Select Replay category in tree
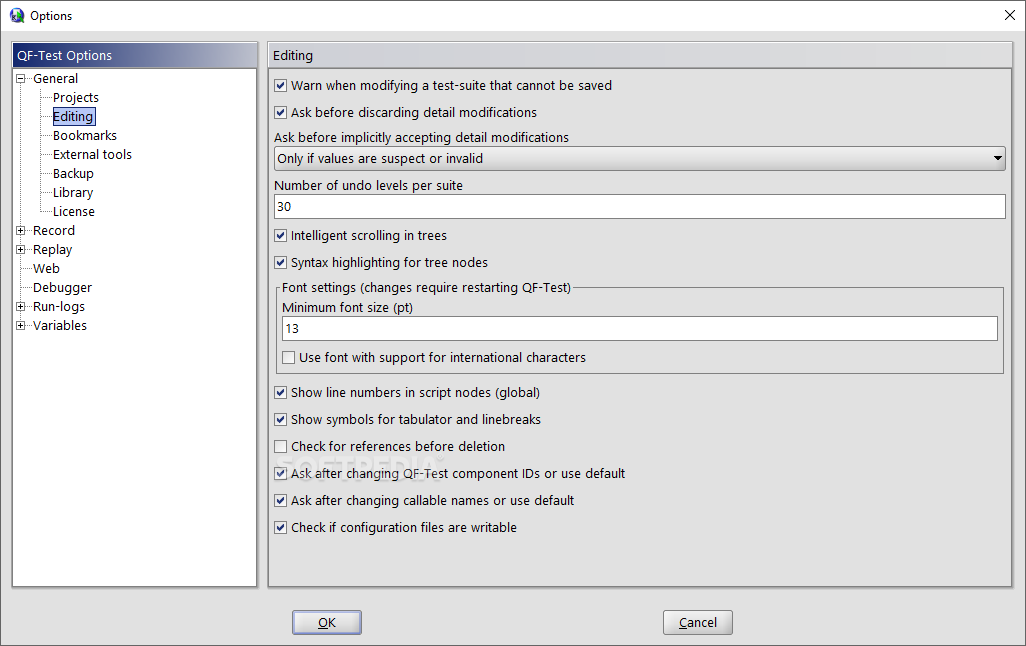 (53, 249)
